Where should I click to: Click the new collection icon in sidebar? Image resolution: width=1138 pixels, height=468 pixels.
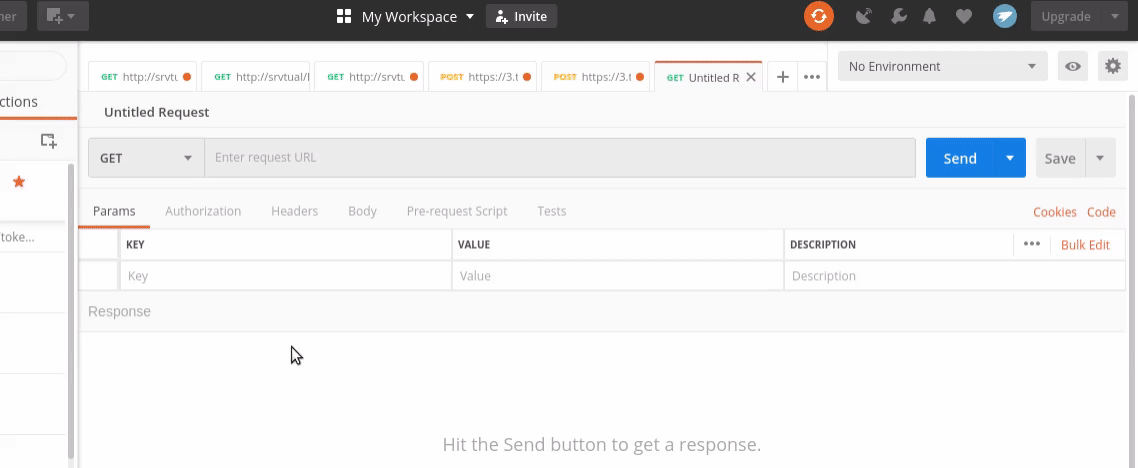pos(48,141)
